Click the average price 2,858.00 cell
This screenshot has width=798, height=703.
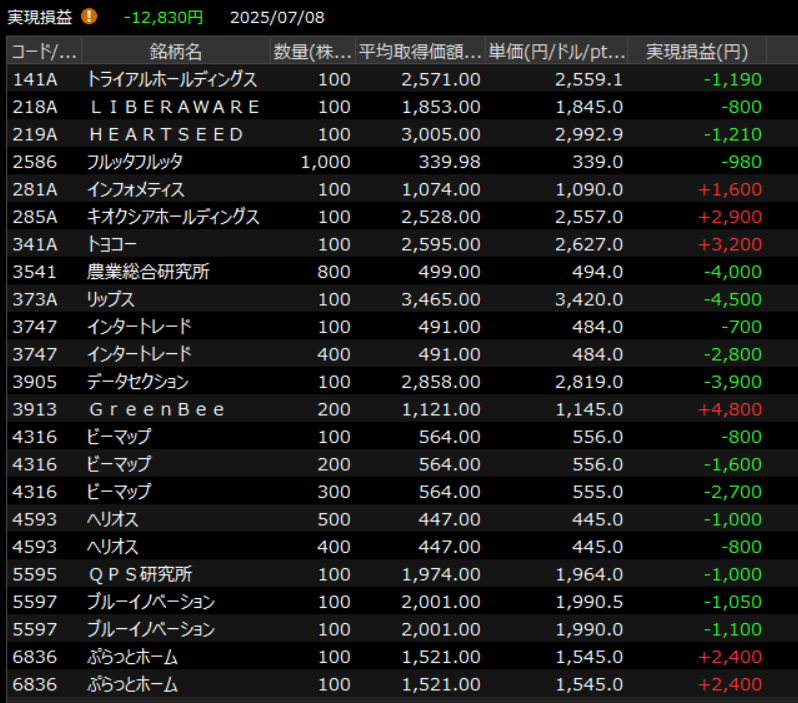(x=441, y=381)
